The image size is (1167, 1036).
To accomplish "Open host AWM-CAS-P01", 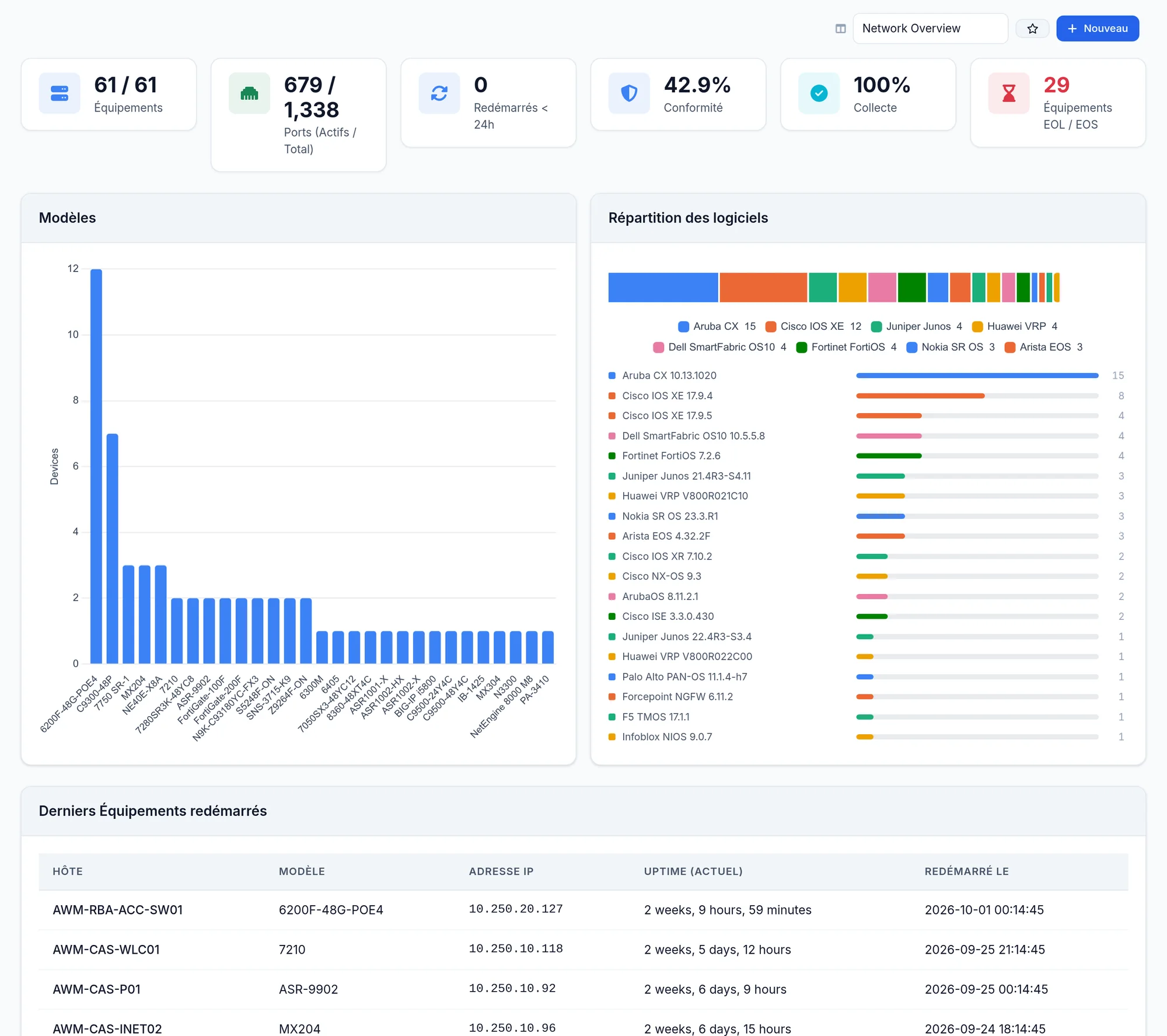I will pyautogui.click(x=96, y=989).
